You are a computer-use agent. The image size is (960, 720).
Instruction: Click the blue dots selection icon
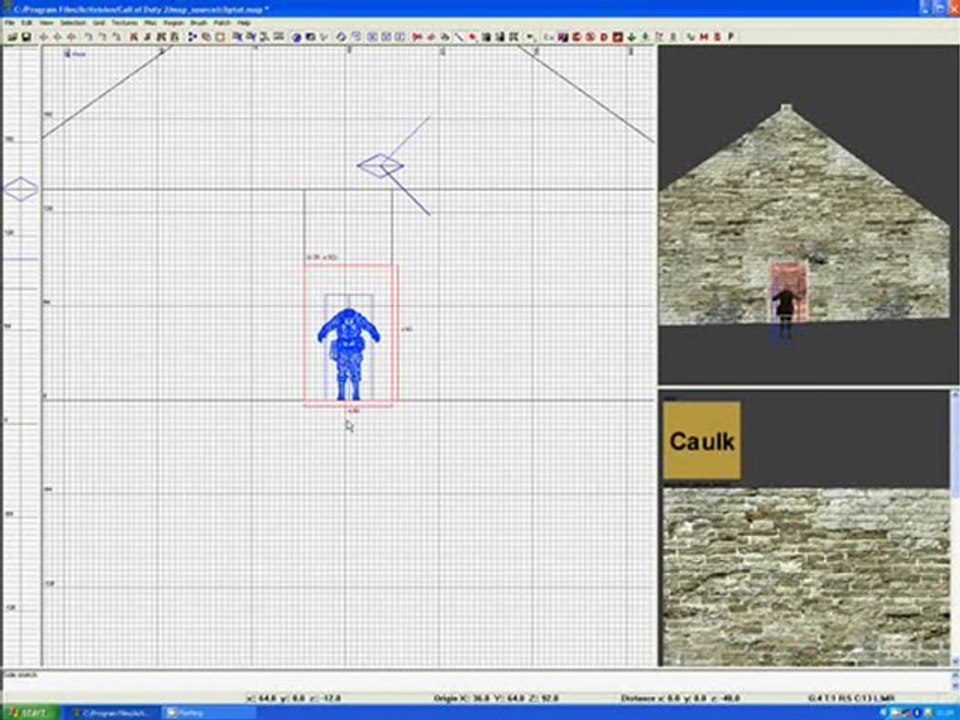[x=192, y=37]
